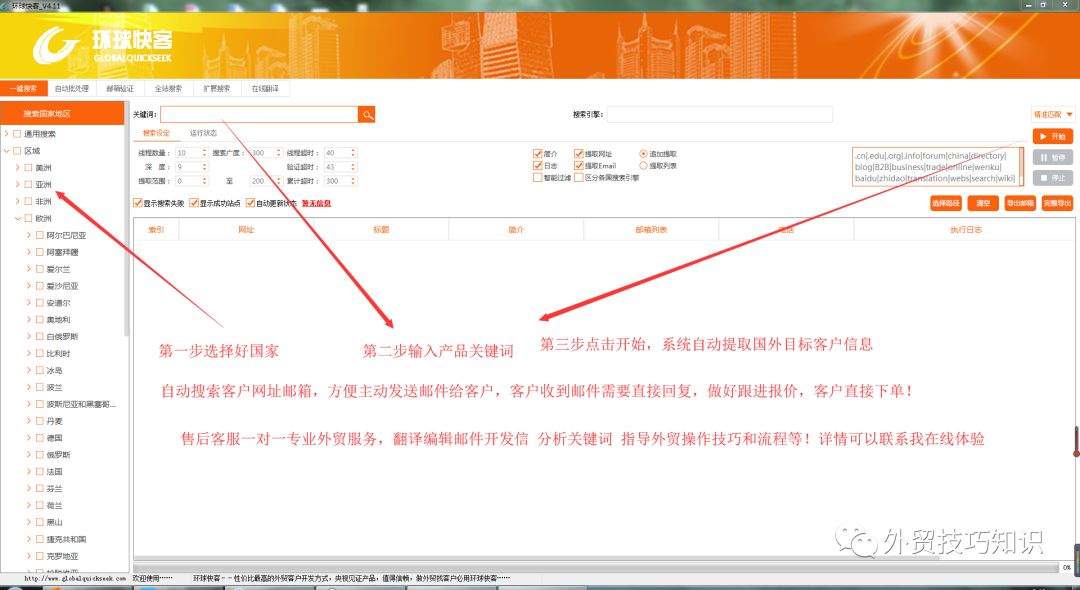Click the red 暂无信息 link
Screen dimensions: 1080x590
pos(316,202)
